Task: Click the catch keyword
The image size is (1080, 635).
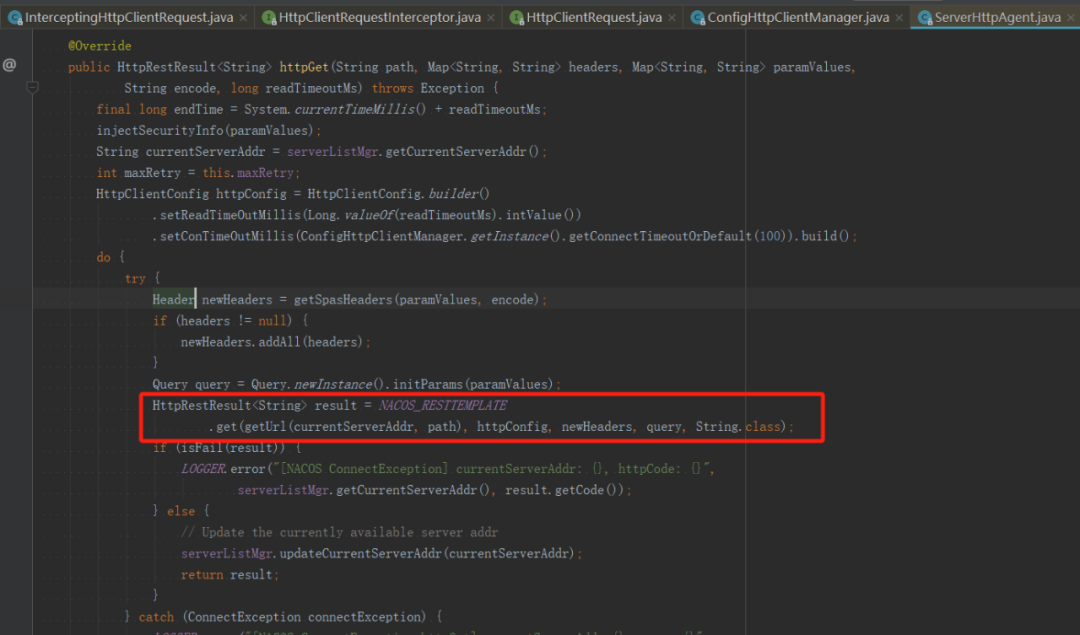Action: click(x=156, y=618)
